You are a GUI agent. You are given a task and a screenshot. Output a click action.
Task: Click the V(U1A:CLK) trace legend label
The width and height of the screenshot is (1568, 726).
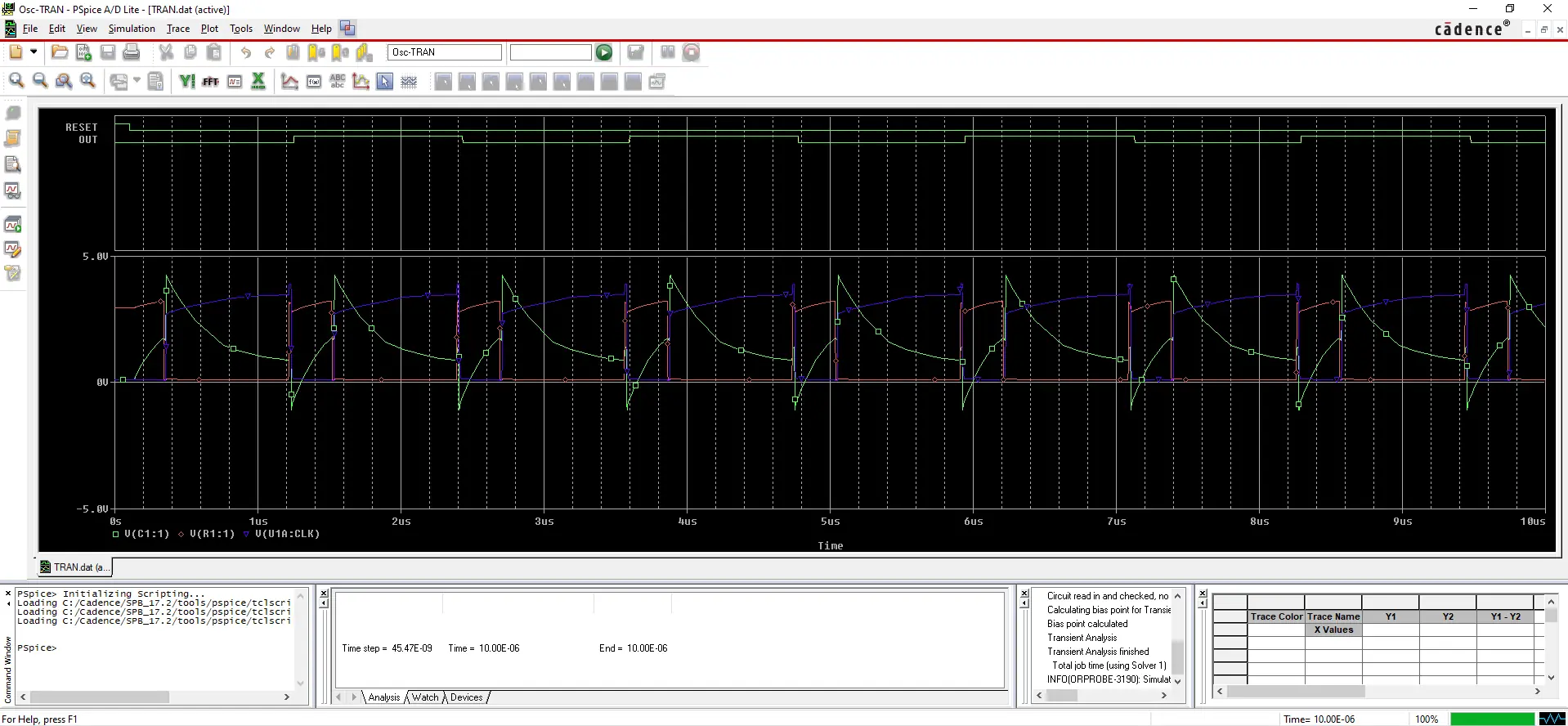[x=287, y=534]
